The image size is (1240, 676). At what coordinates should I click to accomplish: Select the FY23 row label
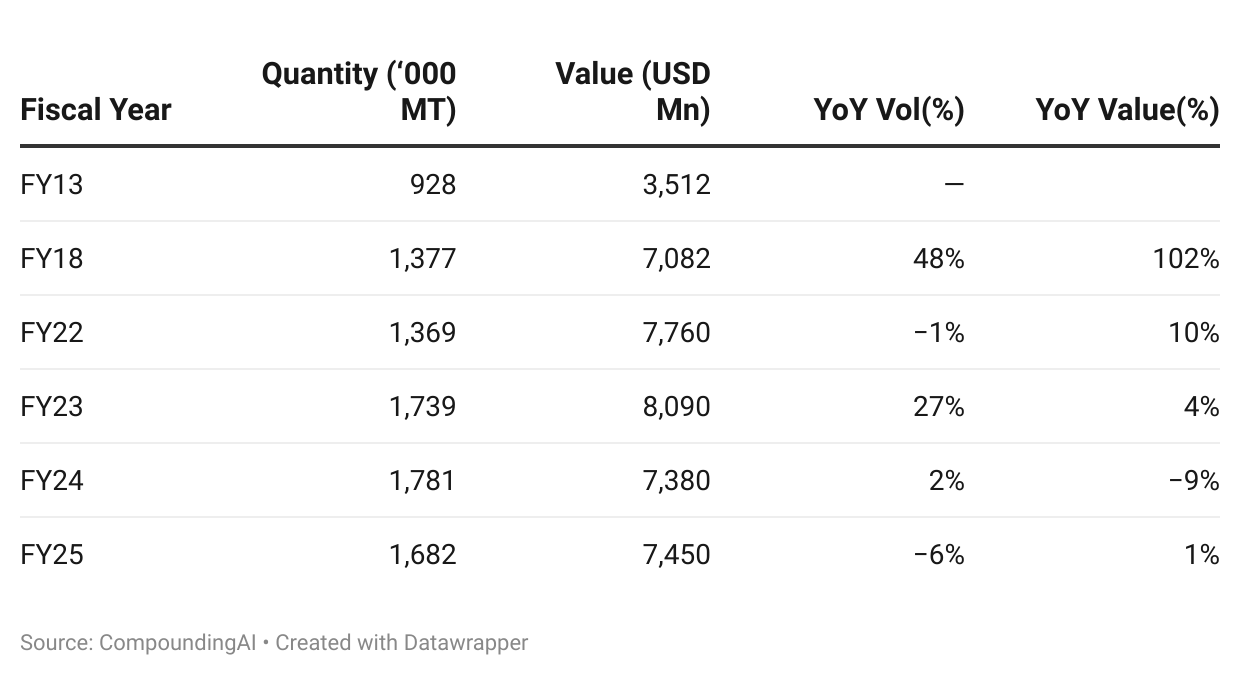tap(52, 406)
